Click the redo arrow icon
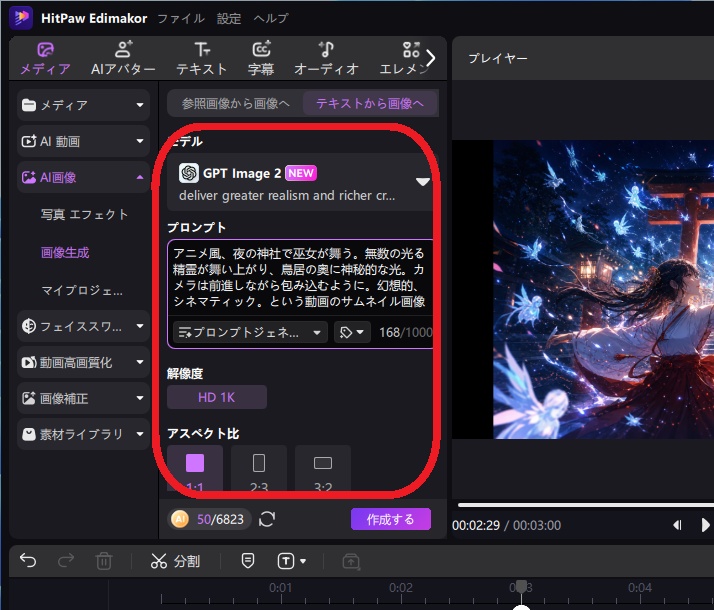The image size is (714, 610). (66, 560)
